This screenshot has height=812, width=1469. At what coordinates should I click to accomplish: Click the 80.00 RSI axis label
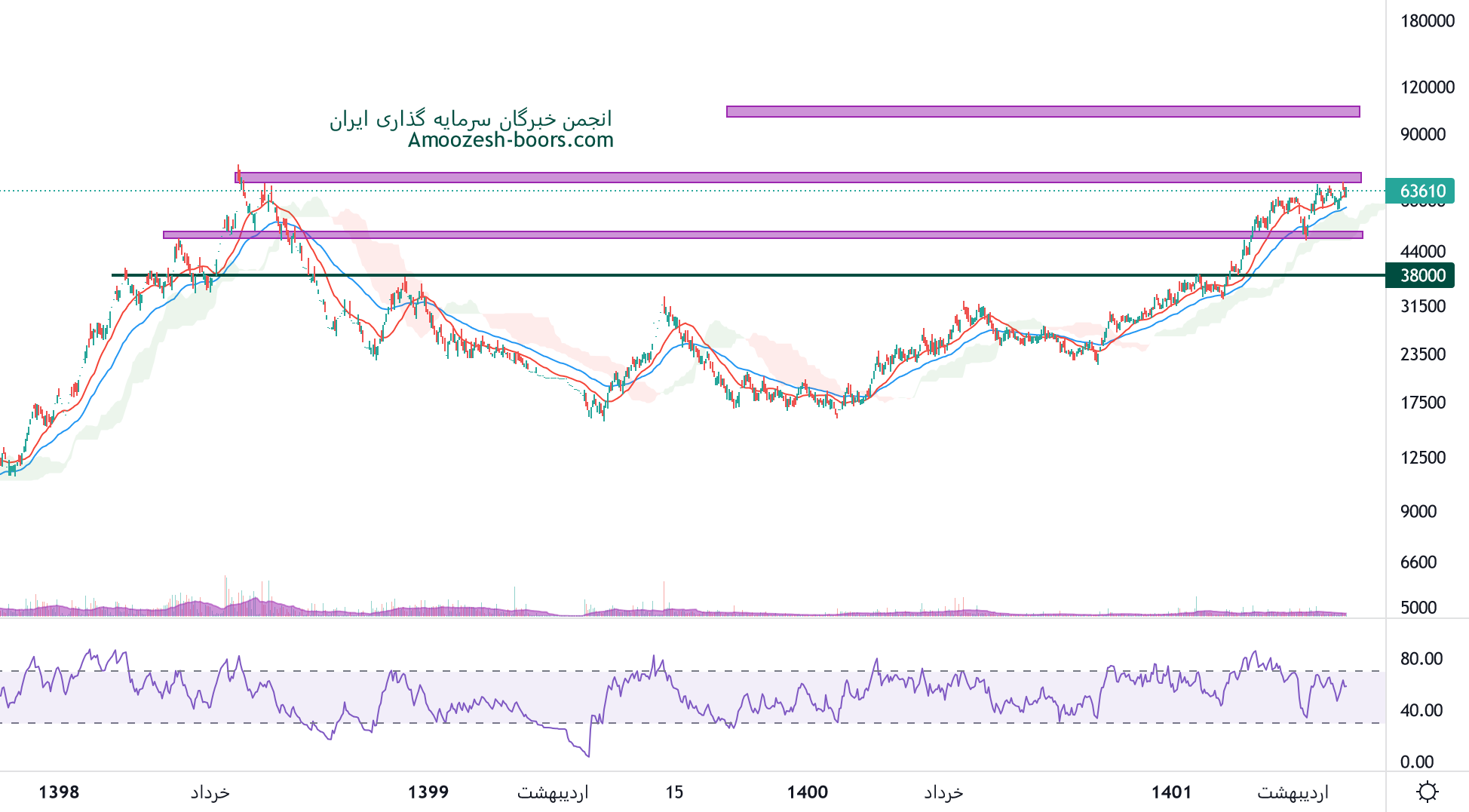click(1421, 659)
